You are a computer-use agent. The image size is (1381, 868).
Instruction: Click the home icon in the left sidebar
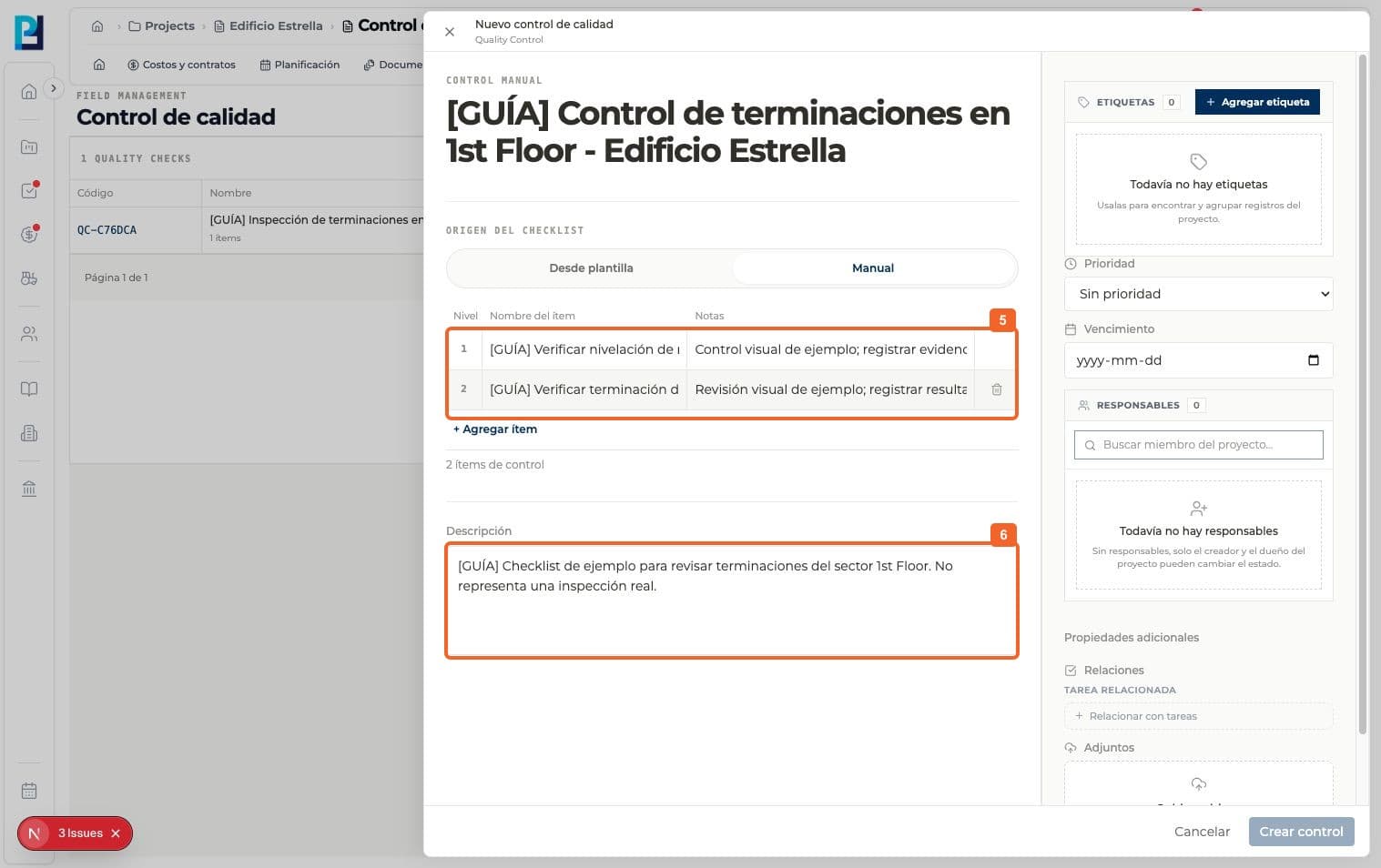(29, 91)
